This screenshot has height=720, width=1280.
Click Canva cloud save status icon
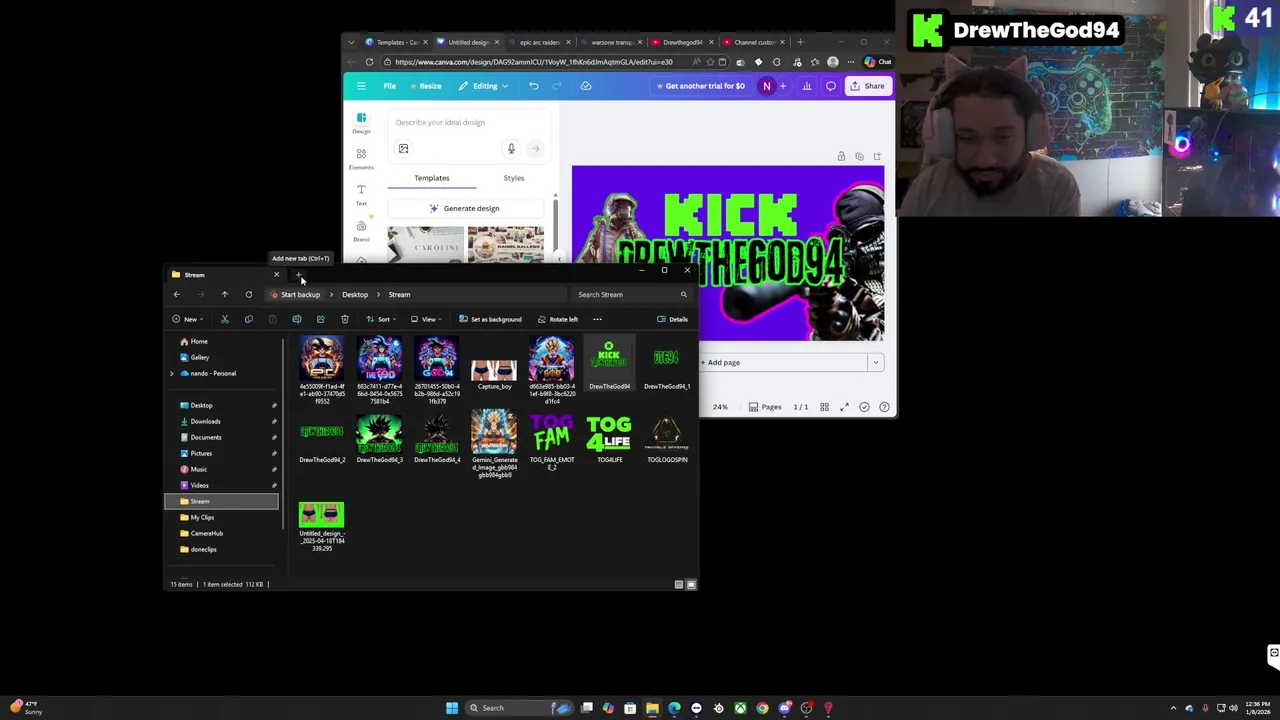586,86
